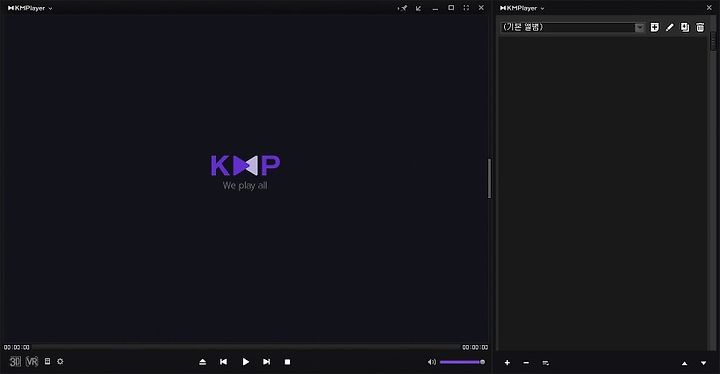Rename album with pencil icon
Screen dimensions: 720x374
[x=669, y=28]
